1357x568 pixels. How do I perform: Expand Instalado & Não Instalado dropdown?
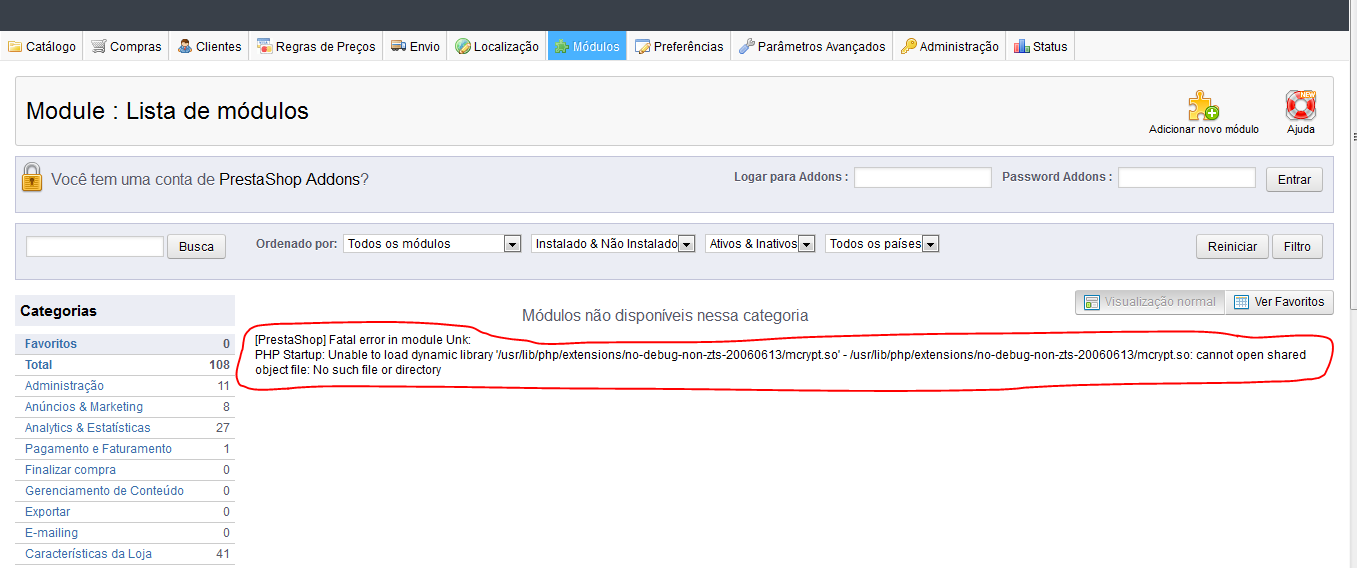(x=613, y=243)
